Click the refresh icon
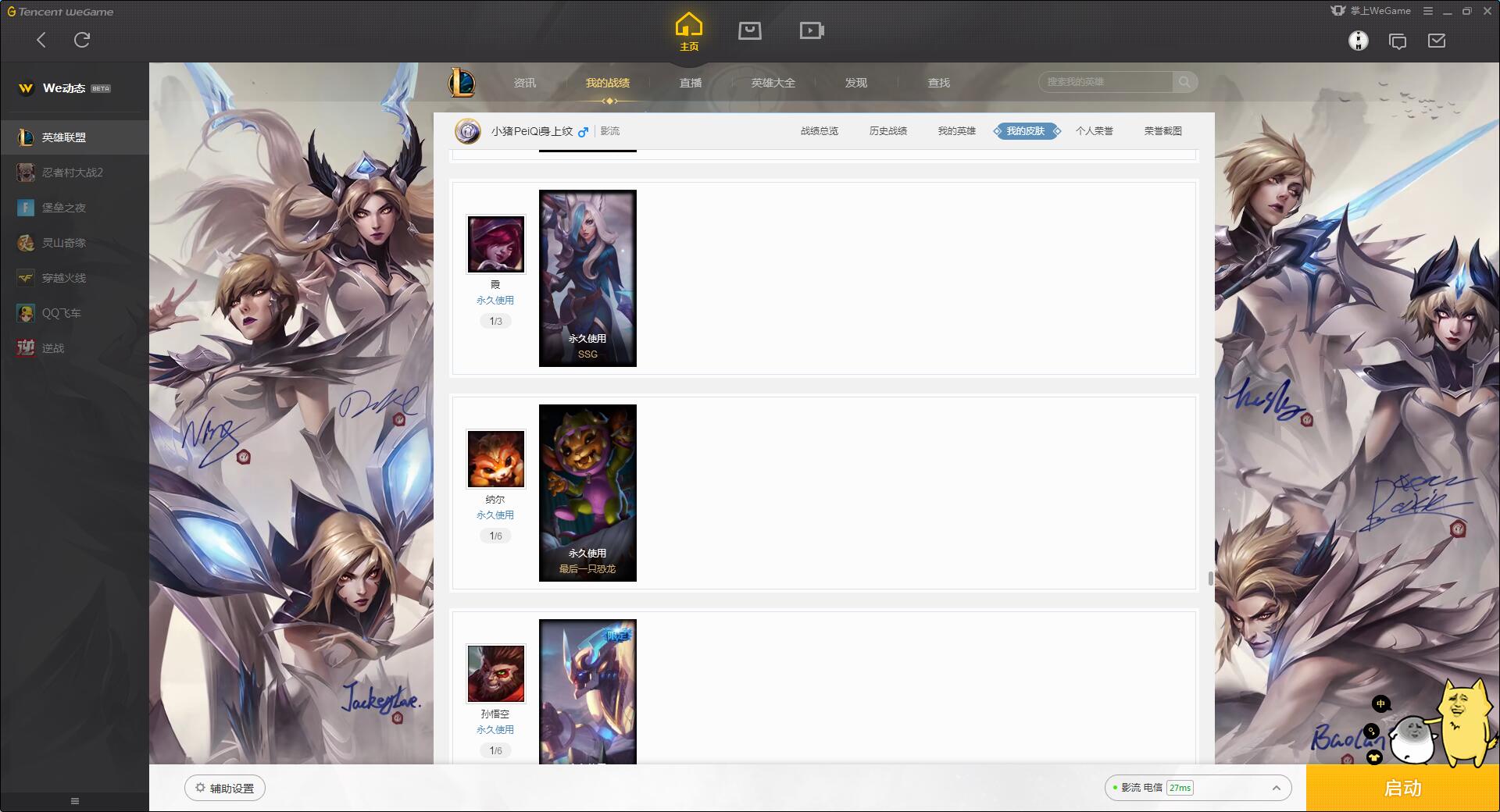Image resolution: width=1500 pixels, height=812 pixels. (82, 40)
